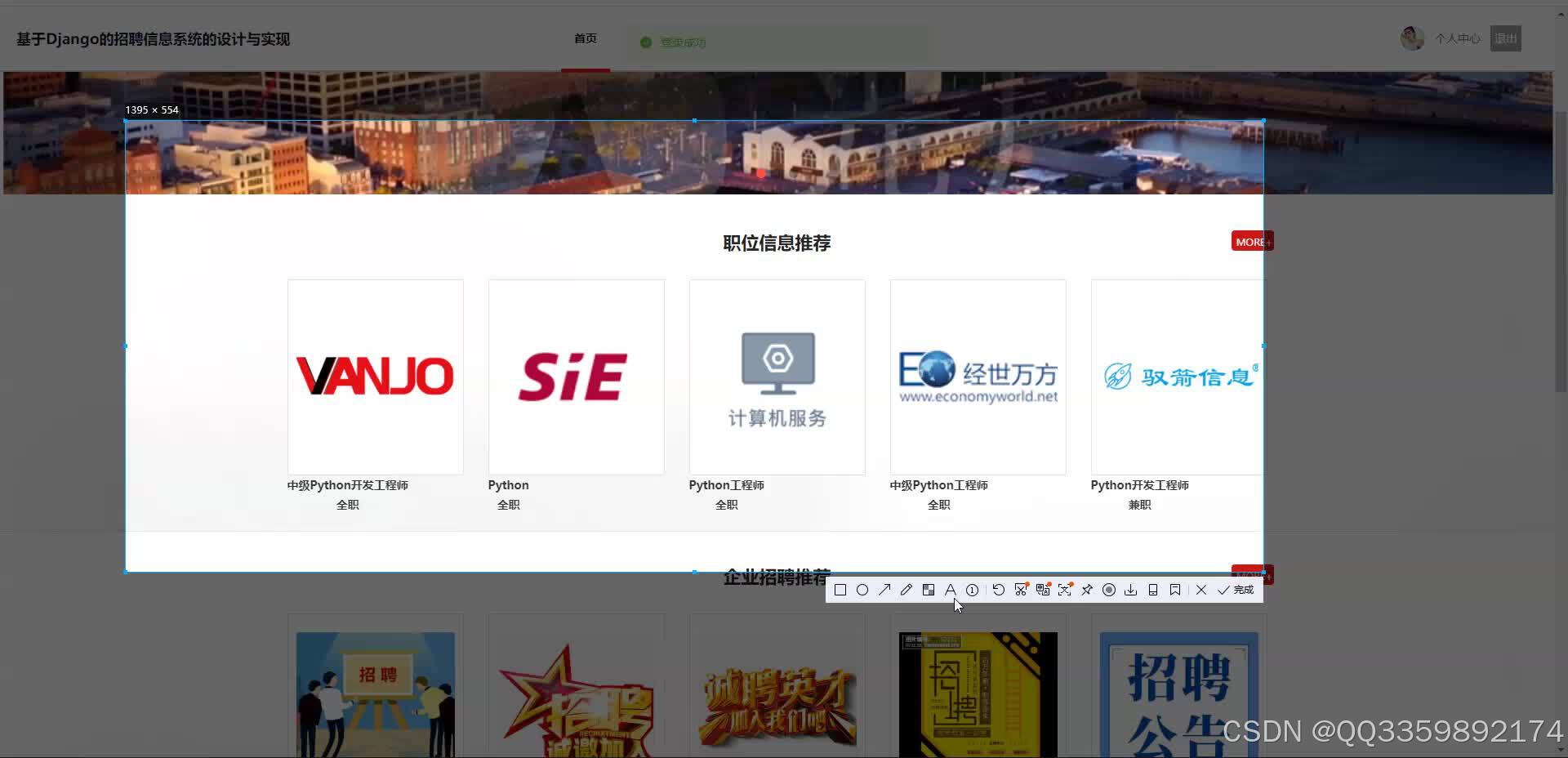Select the mosaic blur tool
This screenshot has width=1568, height=758.
pos(929,590)
